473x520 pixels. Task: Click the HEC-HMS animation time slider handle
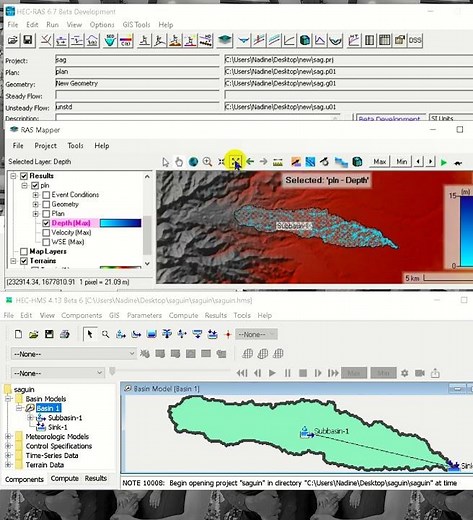tap(112, 371)
